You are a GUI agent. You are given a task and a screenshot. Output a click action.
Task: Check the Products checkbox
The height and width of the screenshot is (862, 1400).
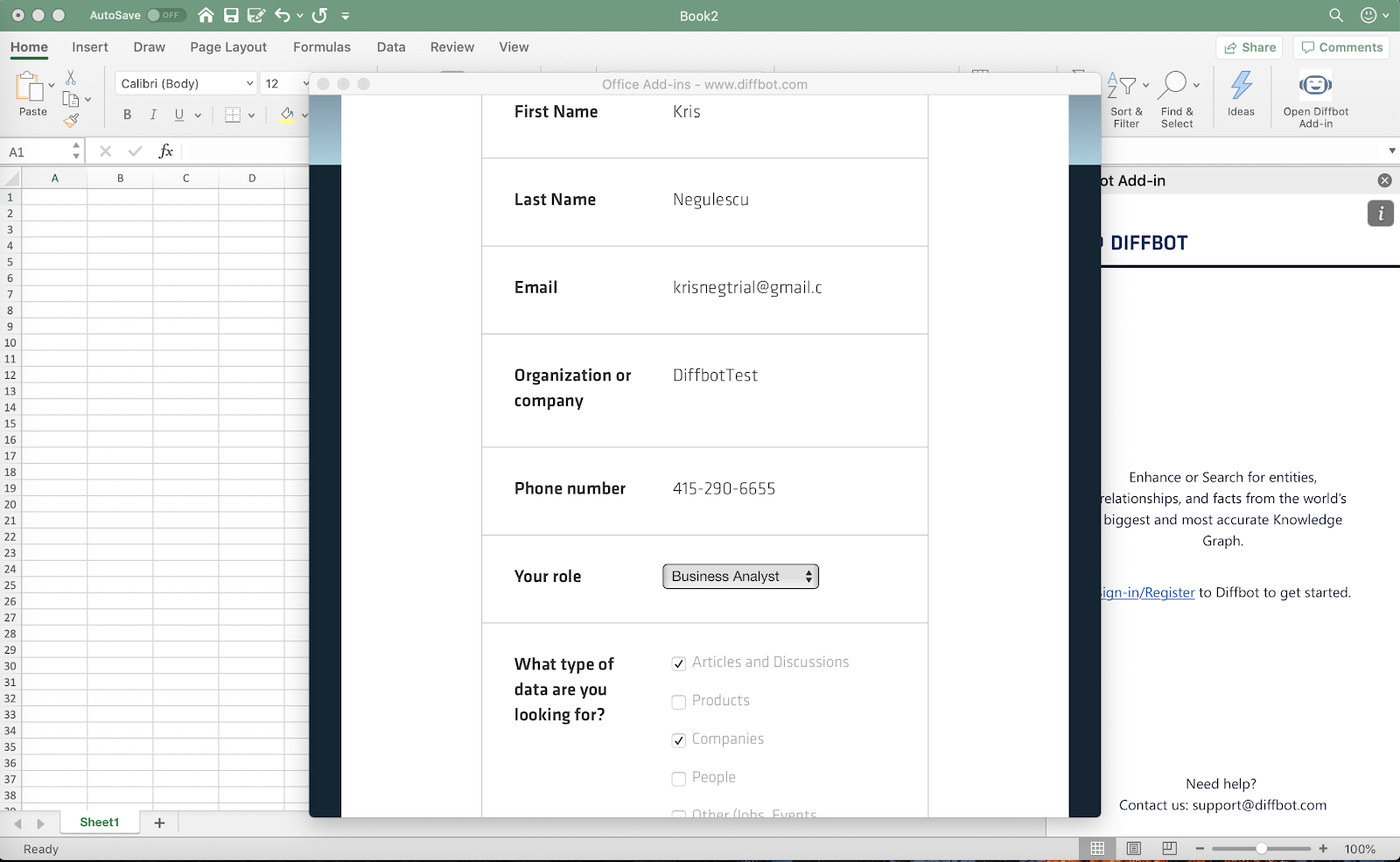tap(678, 702)
